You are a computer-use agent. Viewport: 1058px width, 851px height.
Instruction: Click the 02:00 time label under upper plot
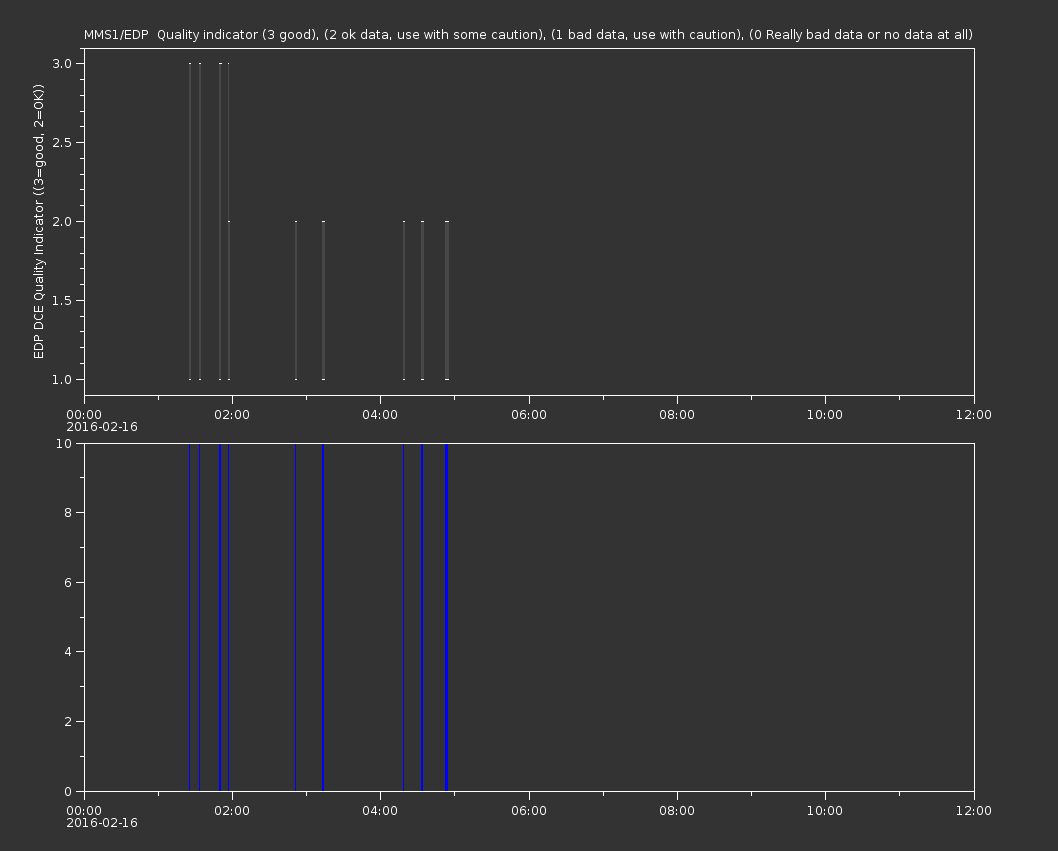tap(232, 414)
